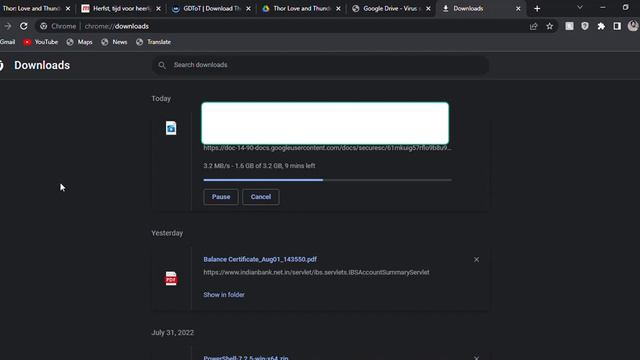Bookmark this page with the star icon

click(x=550, y=26)
